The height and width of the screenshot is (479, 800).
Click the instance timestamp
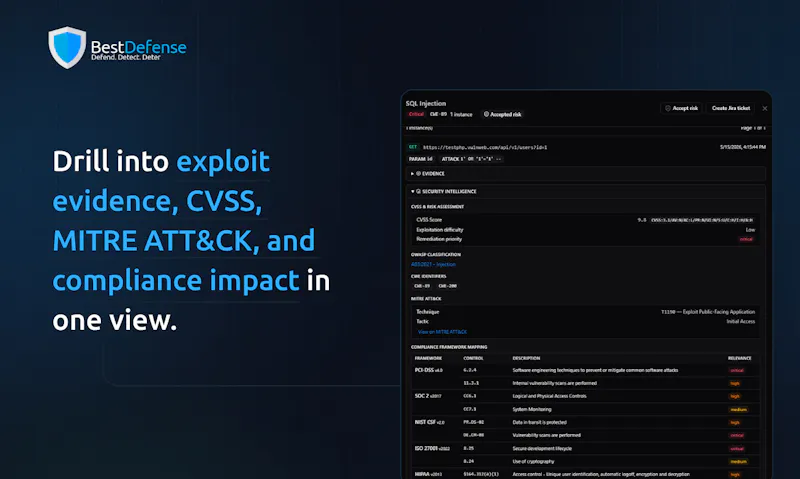742,147
